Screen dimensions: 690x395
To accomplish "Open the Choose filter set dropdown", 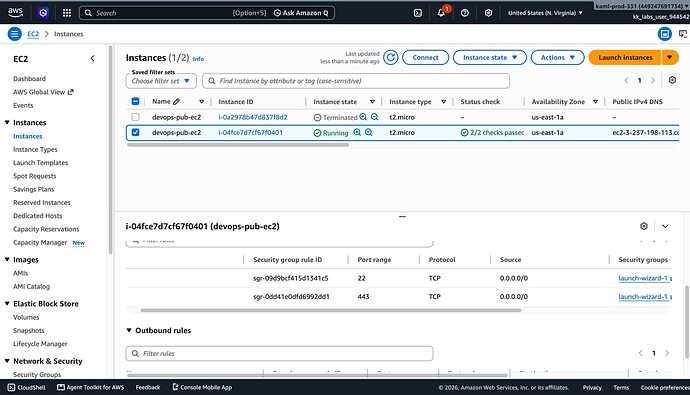I will [x=161, y=81].
